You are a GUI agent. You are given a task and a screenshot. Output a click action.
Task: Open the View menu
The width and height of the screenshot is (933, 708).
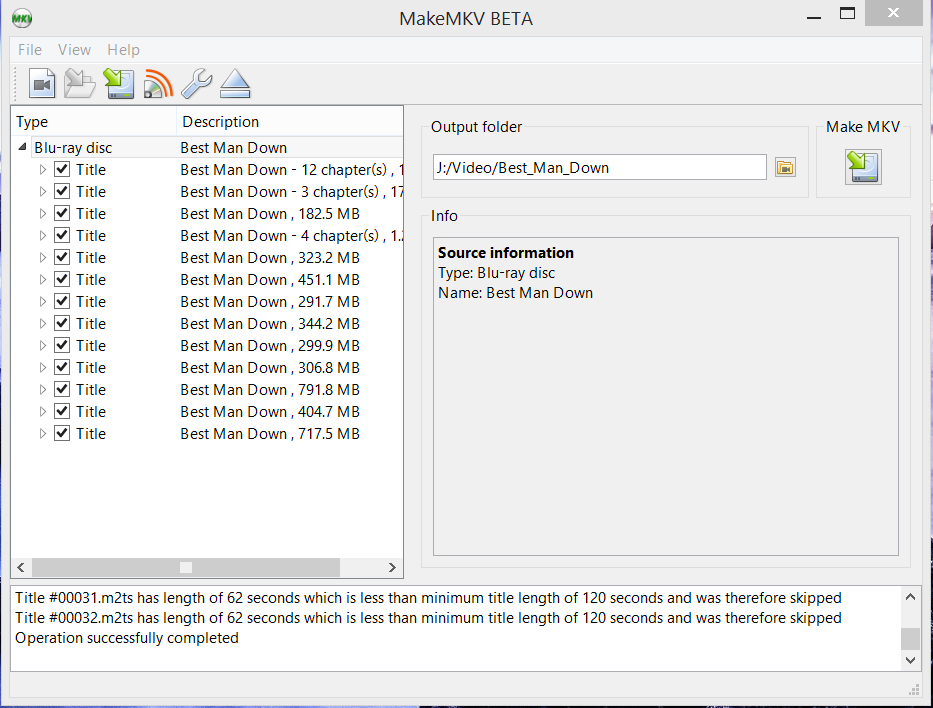[74, 50]
